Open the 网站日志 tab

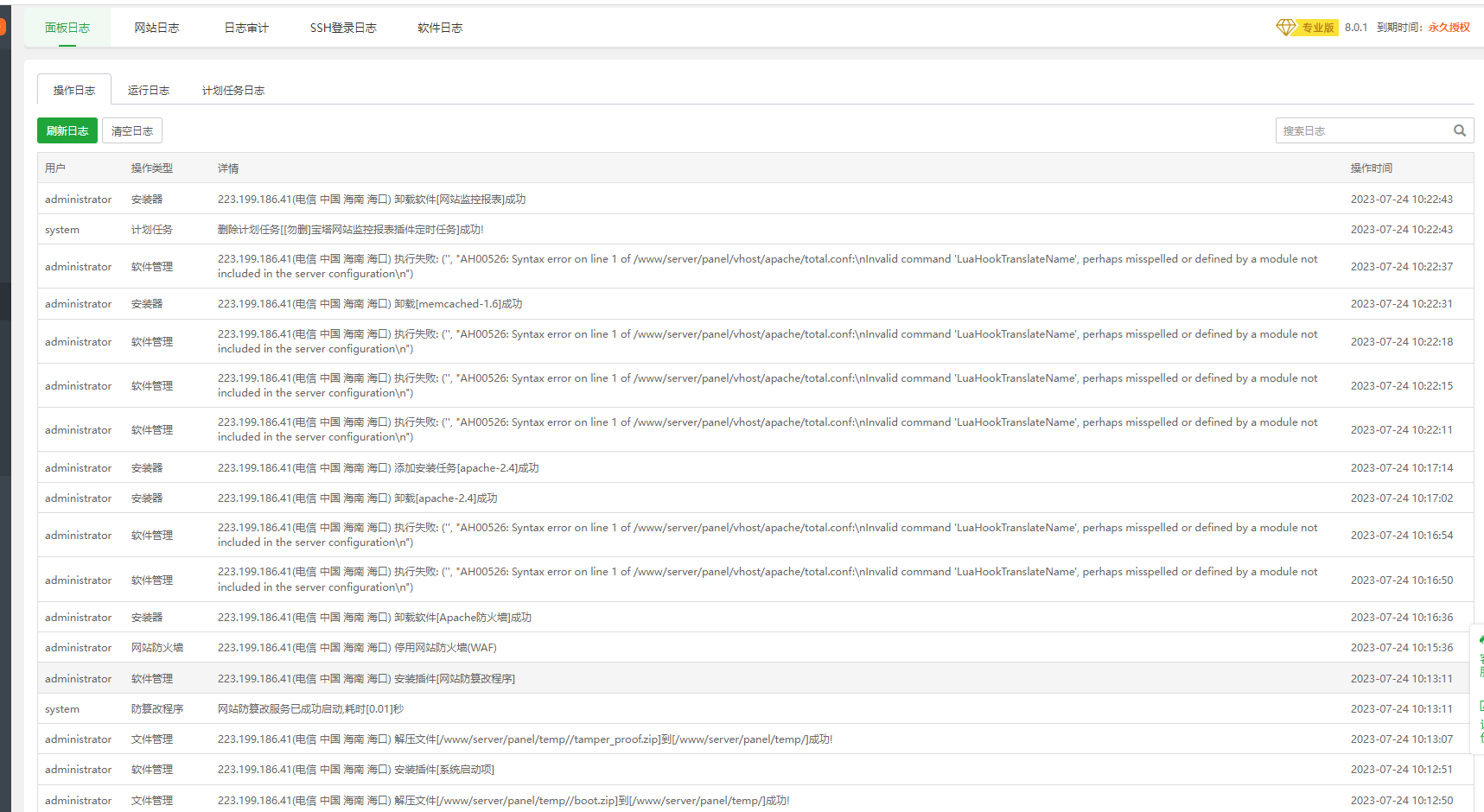point(156,28)
